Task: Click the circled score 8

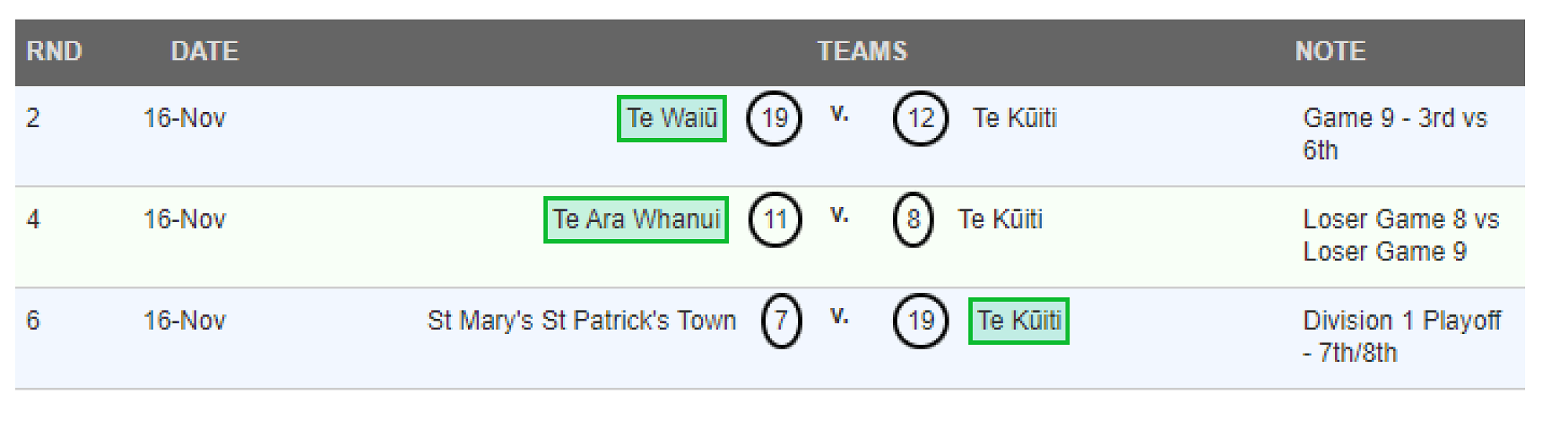Action: click(x=913, y=219)
